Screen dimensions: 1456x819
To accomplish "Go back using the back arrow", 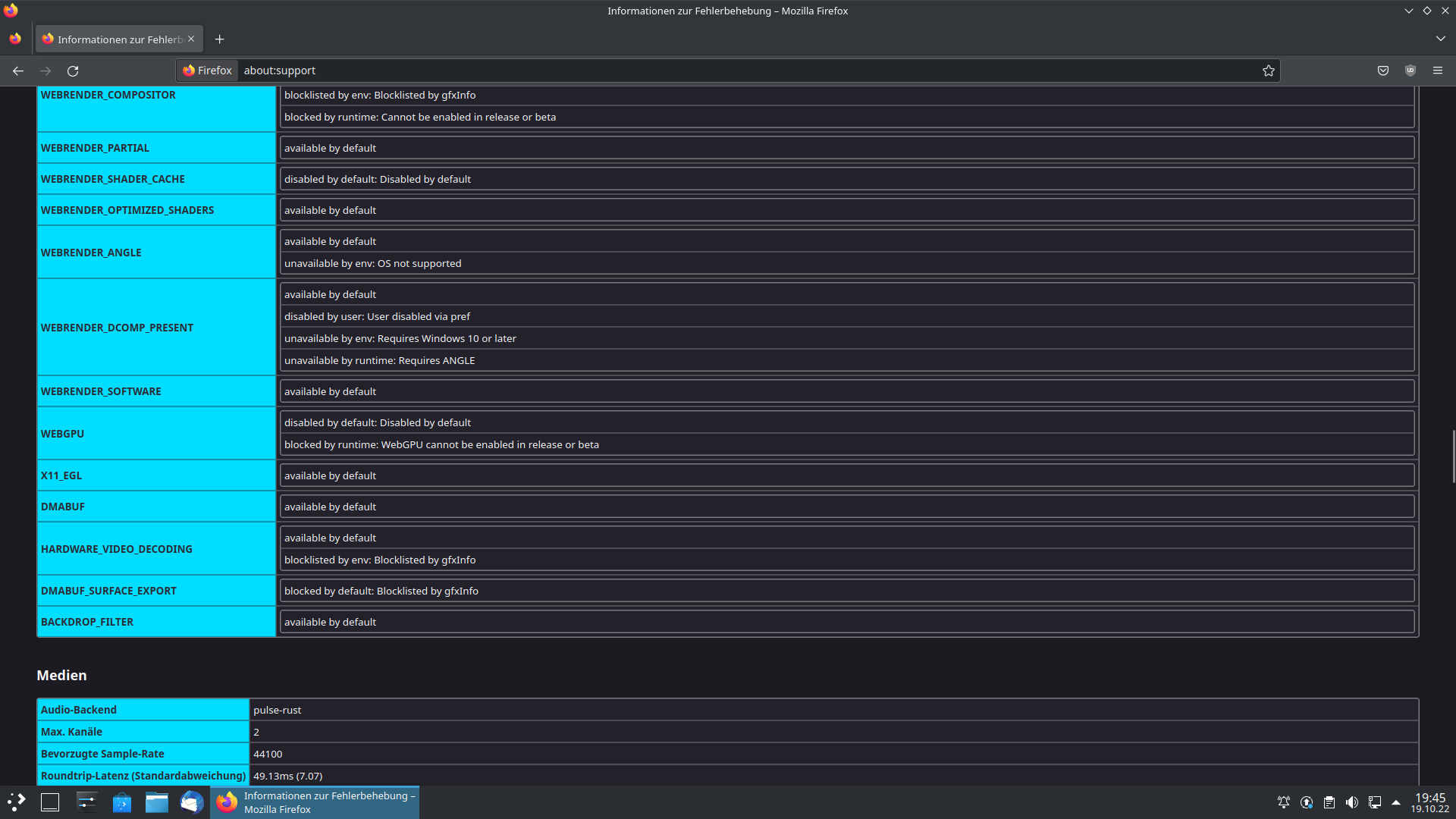I will [x=18, y=71].
